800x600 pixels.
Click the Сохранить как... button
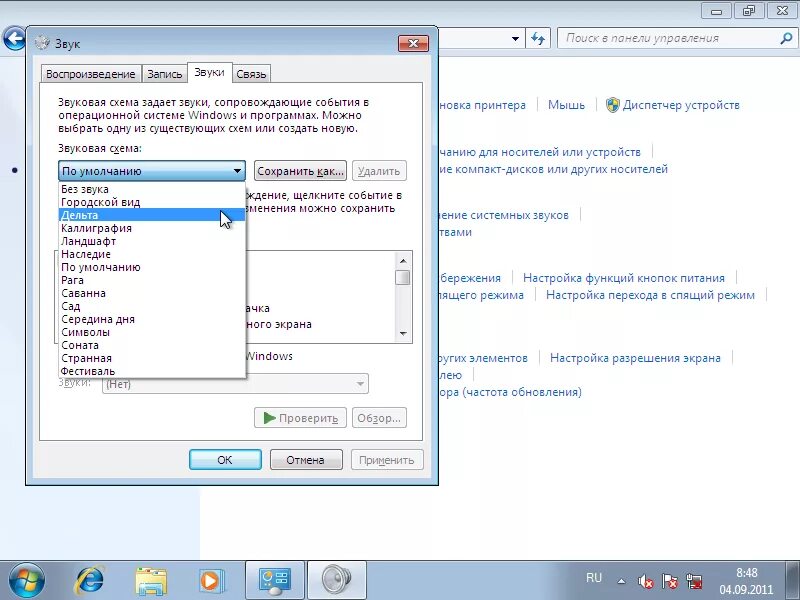coord(301,171)
